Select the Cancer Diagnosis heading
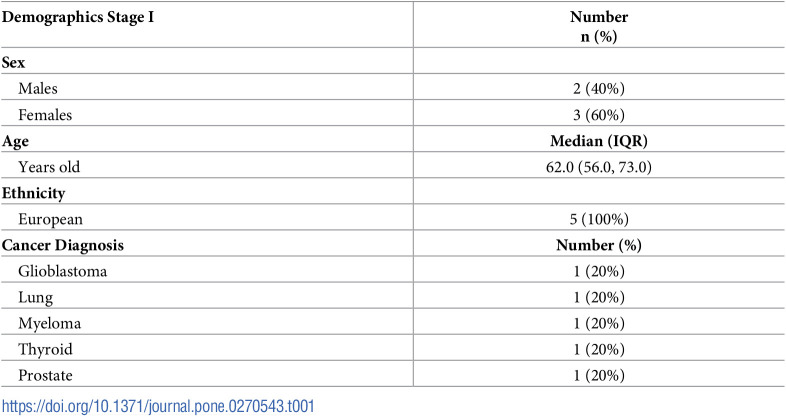 click(63, 246)
